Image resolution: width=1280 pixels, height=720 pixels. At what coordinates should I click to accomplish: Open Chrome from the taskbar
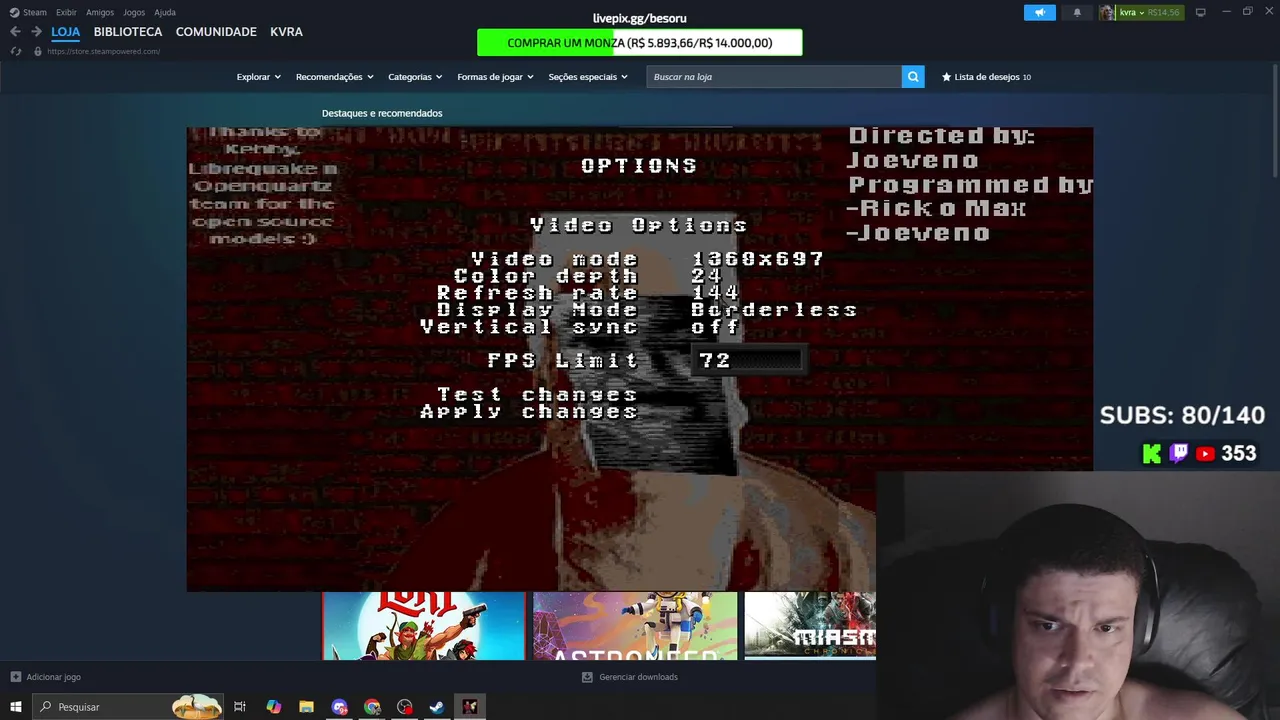pos(372,707)
